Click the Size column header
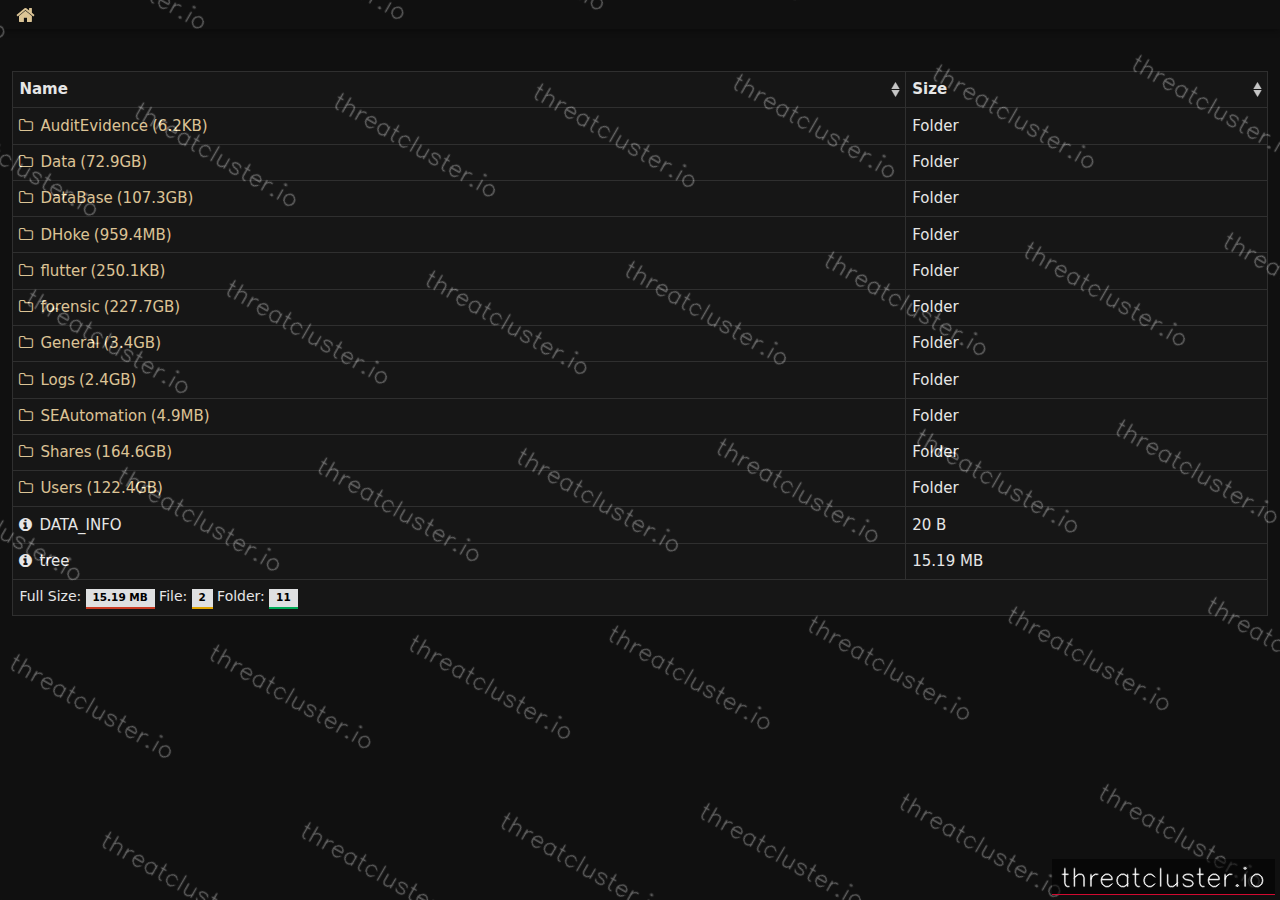 pos(1087,89)
